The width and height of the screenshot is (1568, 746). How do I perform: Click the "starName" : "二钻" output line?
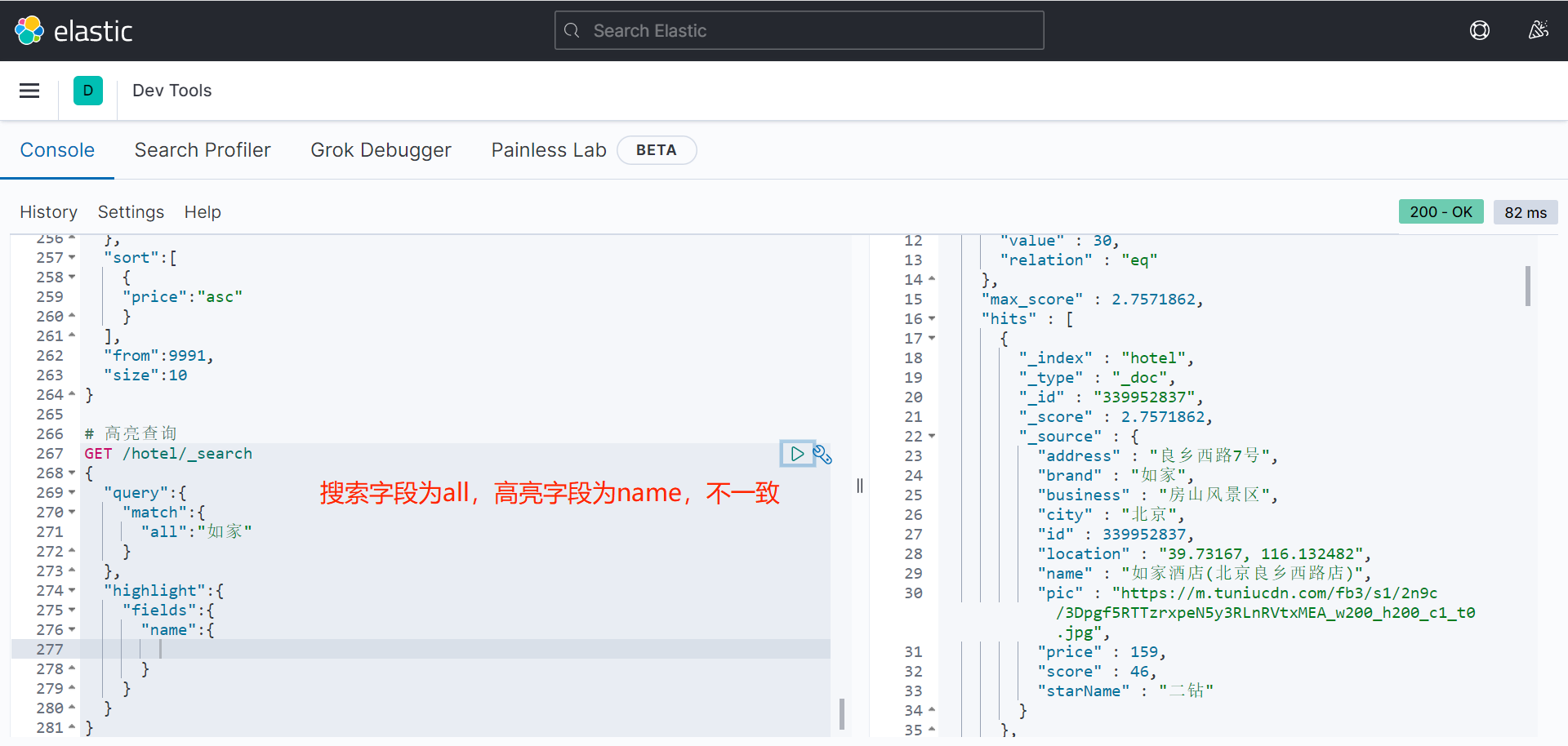[x=1125, y=691]
